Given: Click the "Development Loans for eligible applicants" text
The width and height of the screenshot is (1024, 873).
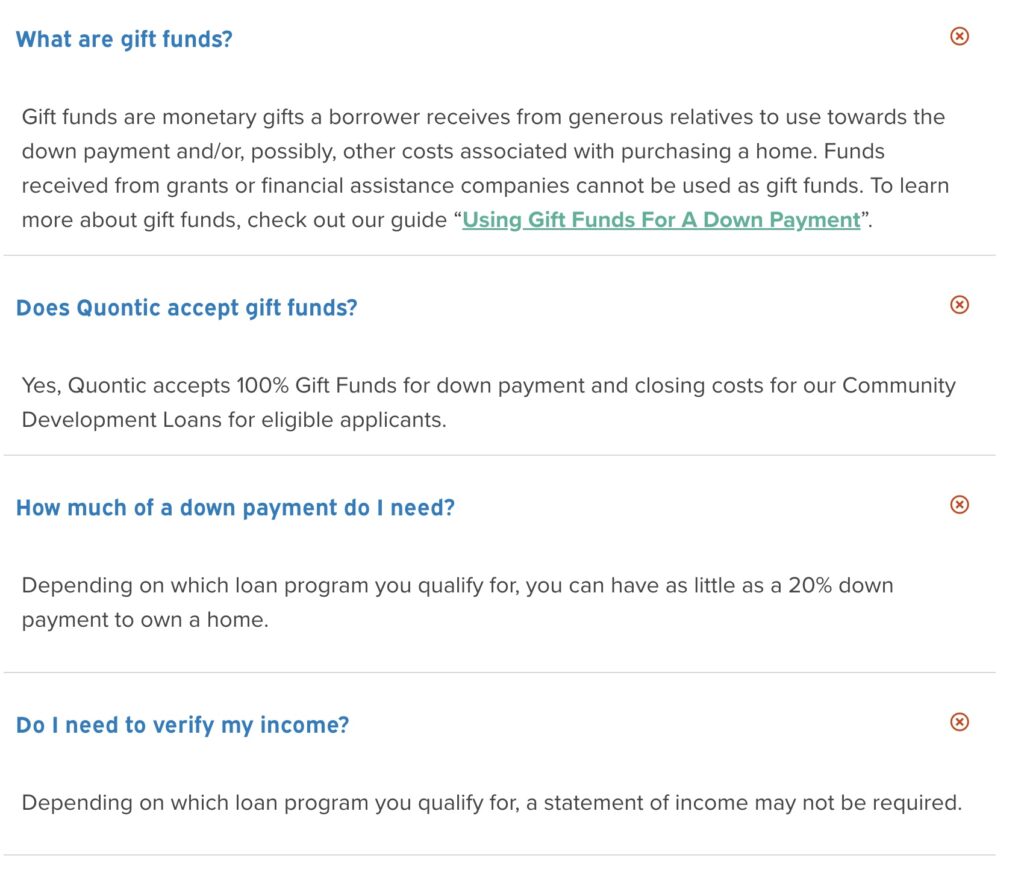Looking at the screenshot, I should [x=234, y=420].
